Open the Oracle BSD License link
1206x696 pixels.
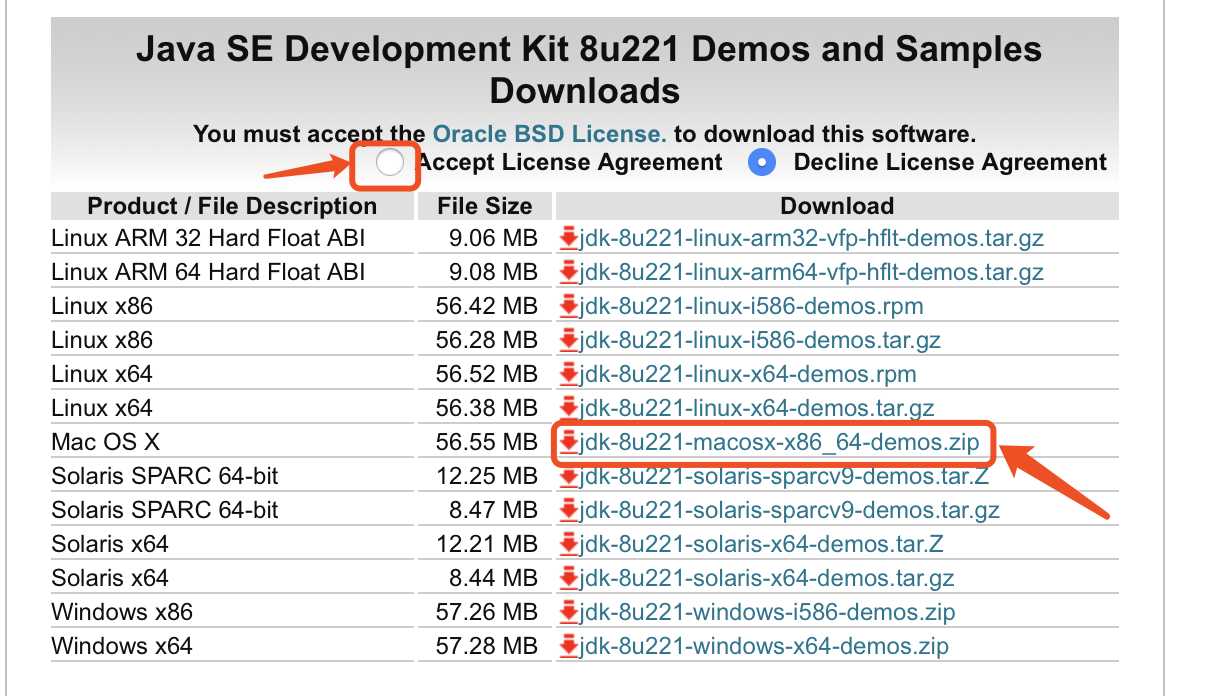pyautogui.click(x=549, y=134)
